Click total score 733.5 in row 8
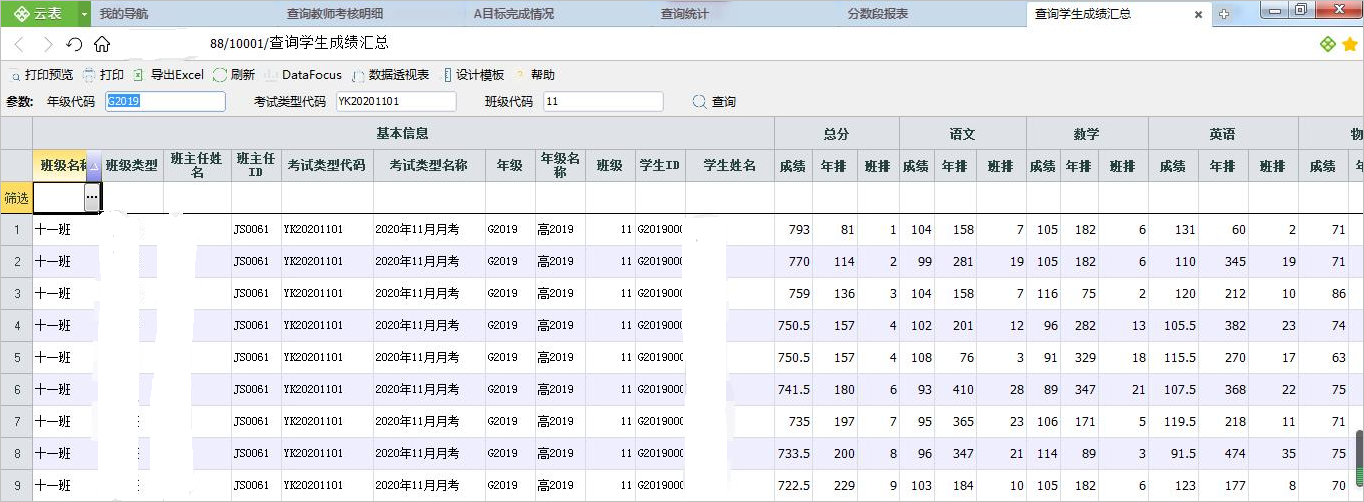The width and height of the screenshot is (1364, 502). click(x=794, y=454)
